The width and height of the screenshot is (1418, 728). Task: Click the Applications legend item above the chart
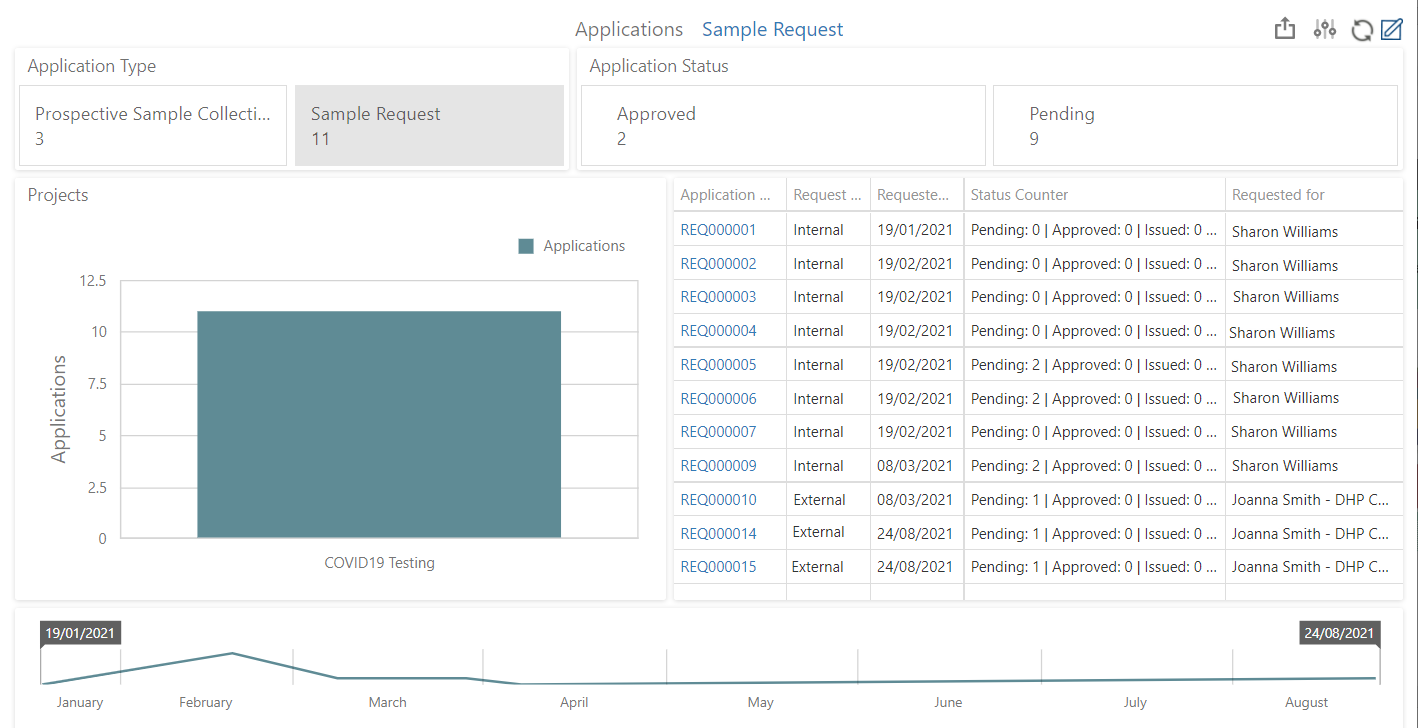point(572,245)
